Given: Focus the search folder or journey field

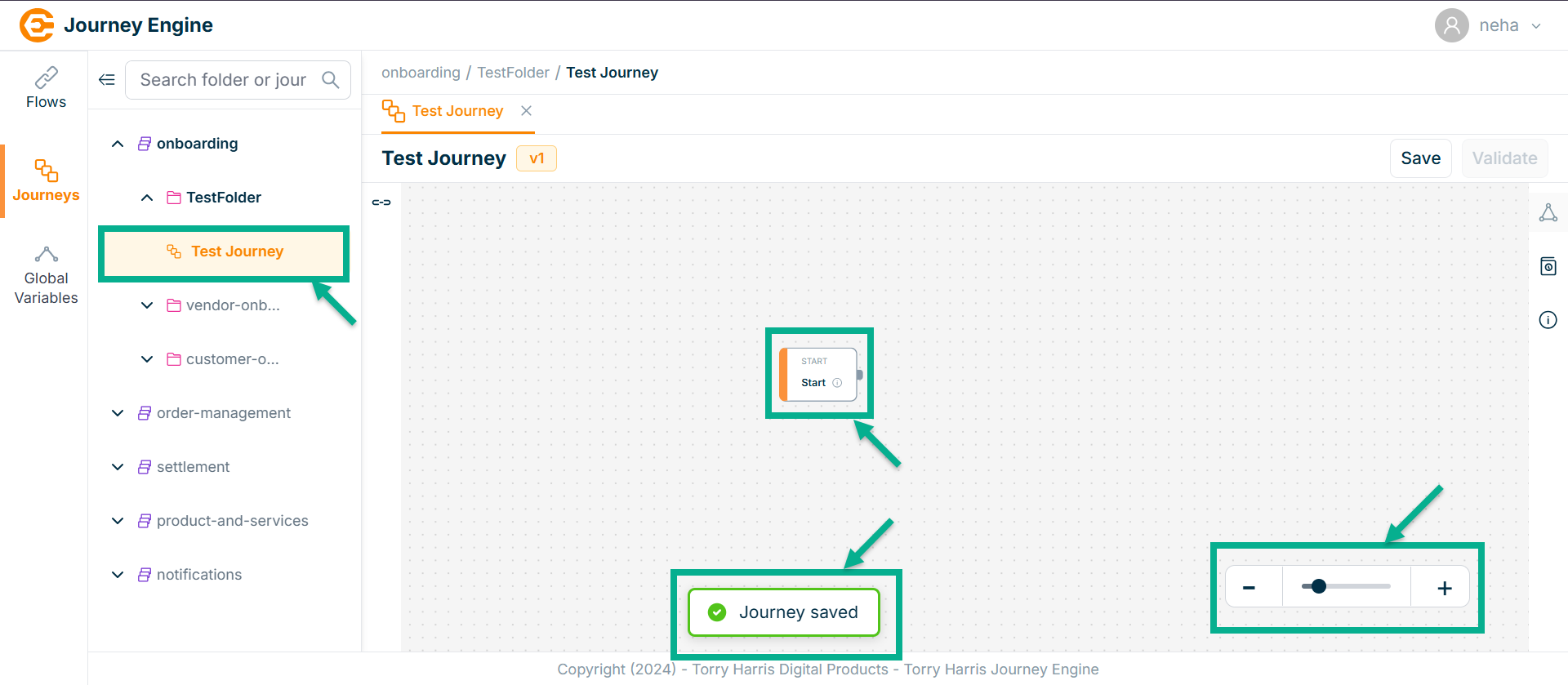Looking at the screenshot, I should coord(223,80).
